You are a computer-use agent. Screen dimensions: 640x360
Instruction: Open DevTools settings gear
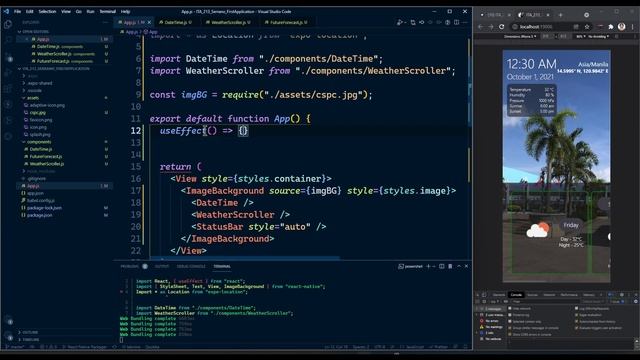(x=621, y=295)
